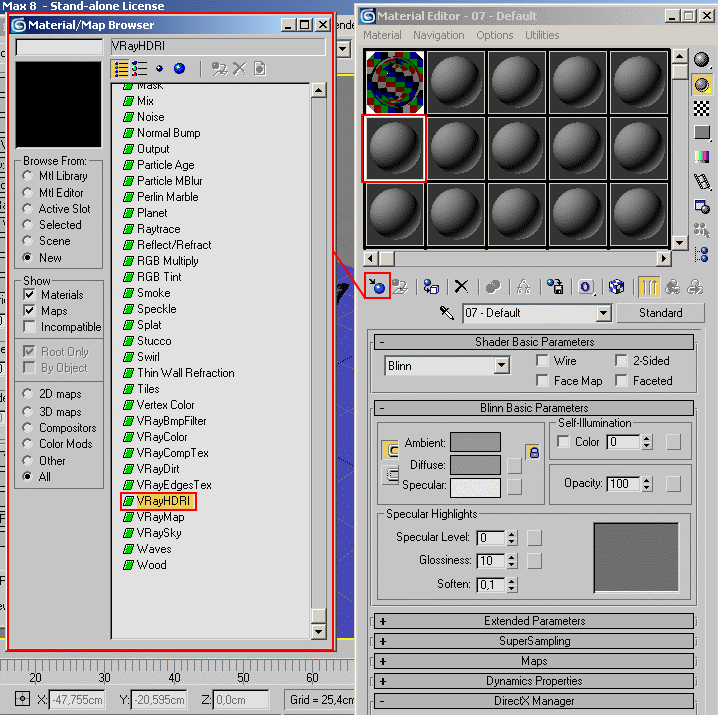Click Go Forward to Sibling icon
The image size is (718, 715).
tap(695, 287)
